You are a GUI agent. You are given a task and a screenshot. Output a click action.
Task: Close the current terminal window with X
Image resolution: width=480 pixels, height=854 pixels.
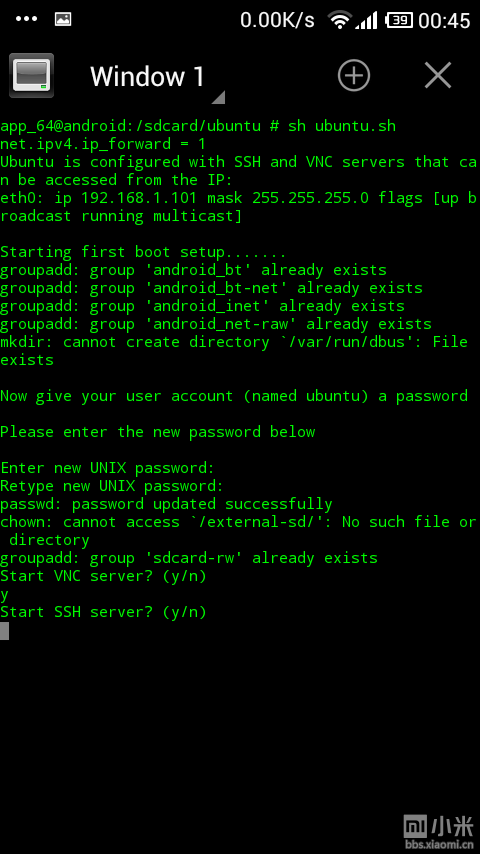click(x=438, y=75)
